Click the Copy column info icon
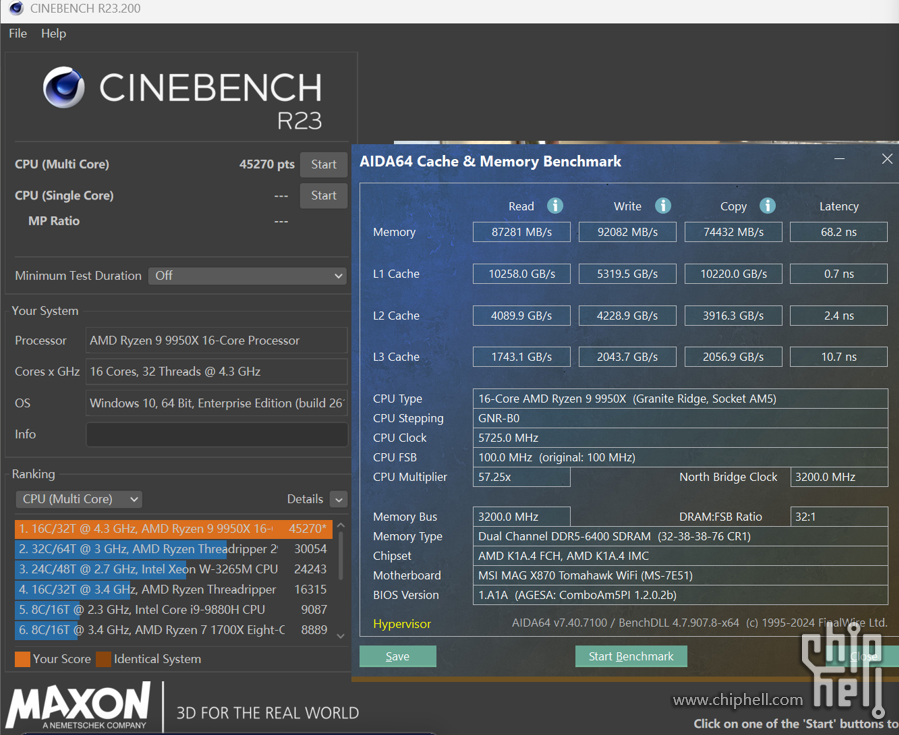Screen dimensions: 899x735 click(768, 205)
